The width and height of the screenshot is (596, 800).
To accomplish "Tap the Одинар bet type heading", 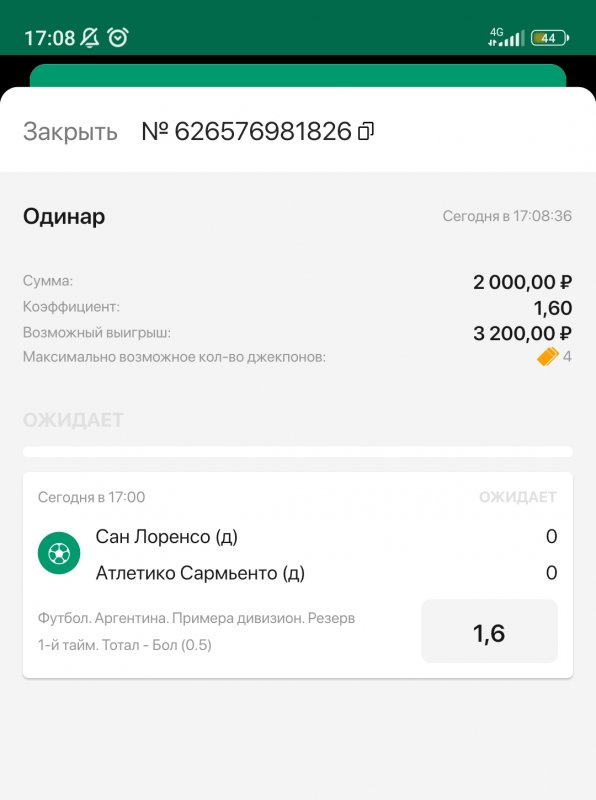I will (x=64, y=216).
